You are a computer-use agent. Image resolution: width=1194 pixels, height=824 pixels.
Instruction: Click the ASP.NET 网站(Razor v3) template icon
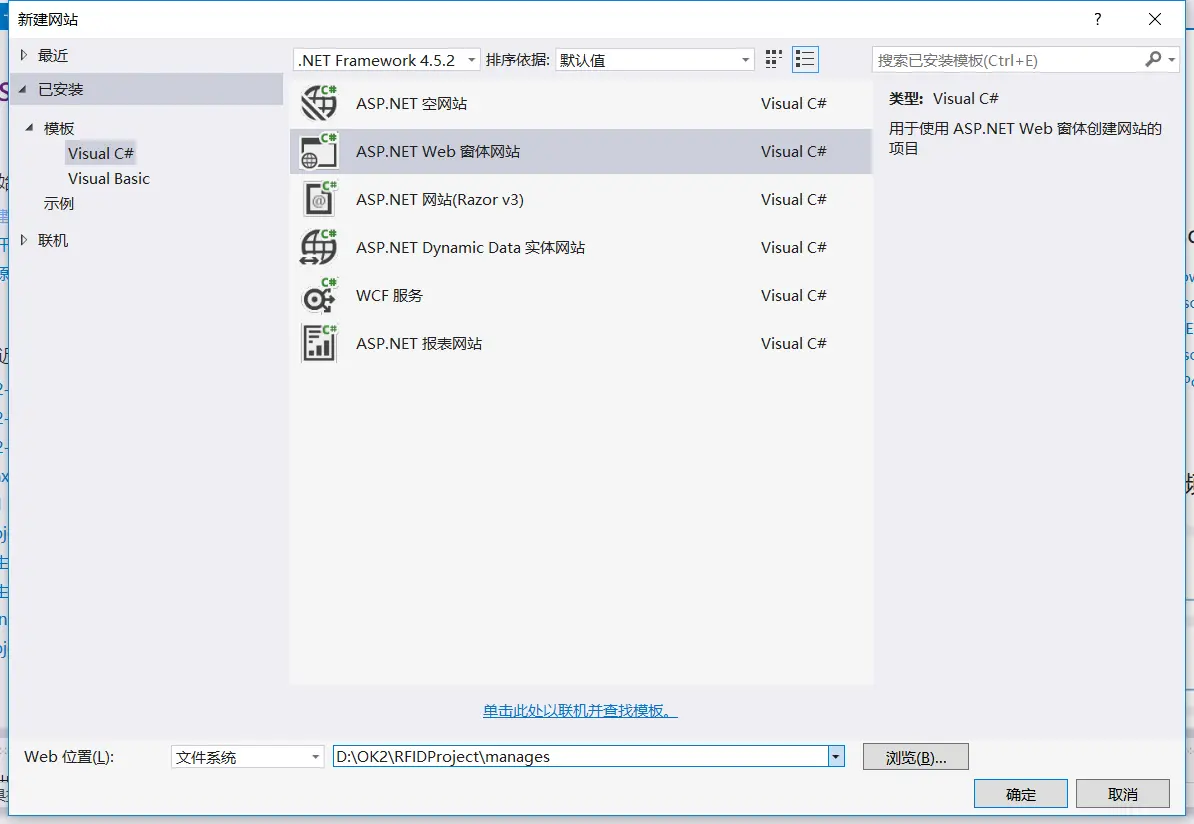[x=319, y=199]
